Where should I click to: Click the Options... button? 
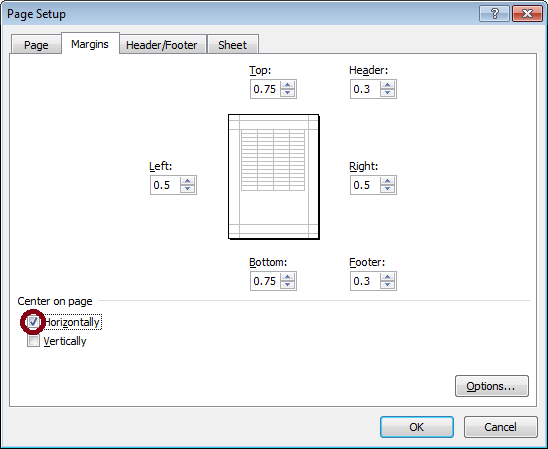(491, 386)
